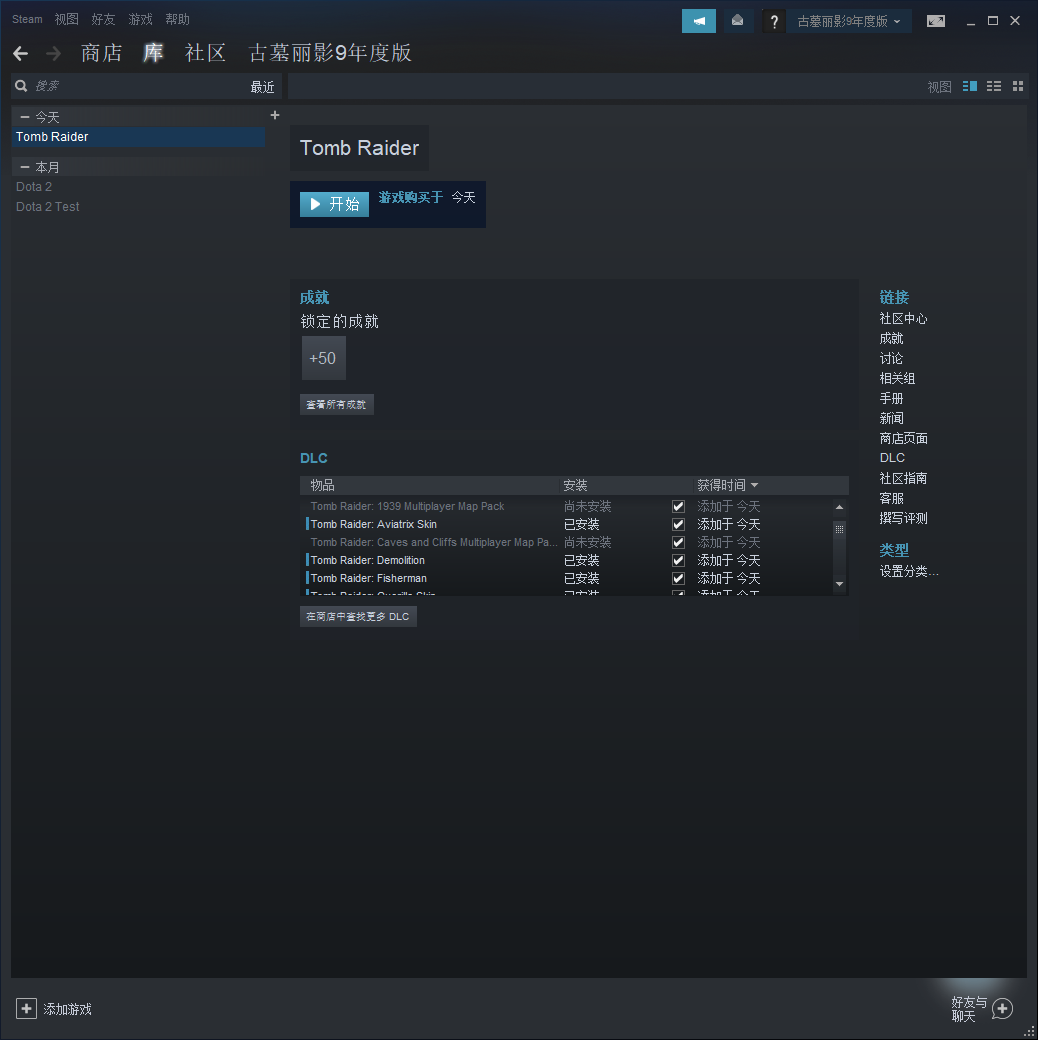Open 好友与聊天 chat plus icon
Image resolution: width=1038 pixels, height=1040 pixels.
(1002, 1009)
